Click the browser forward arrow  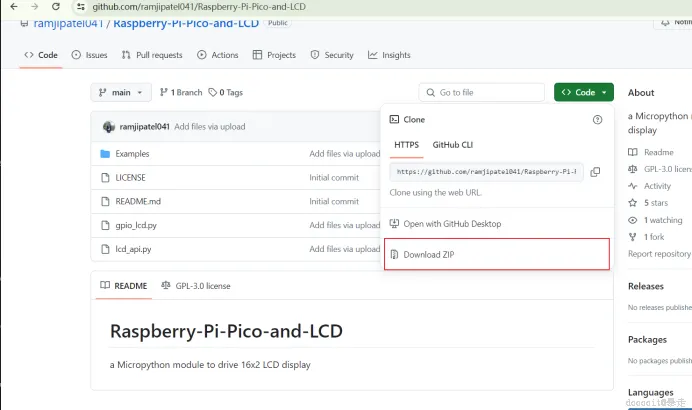34,7
